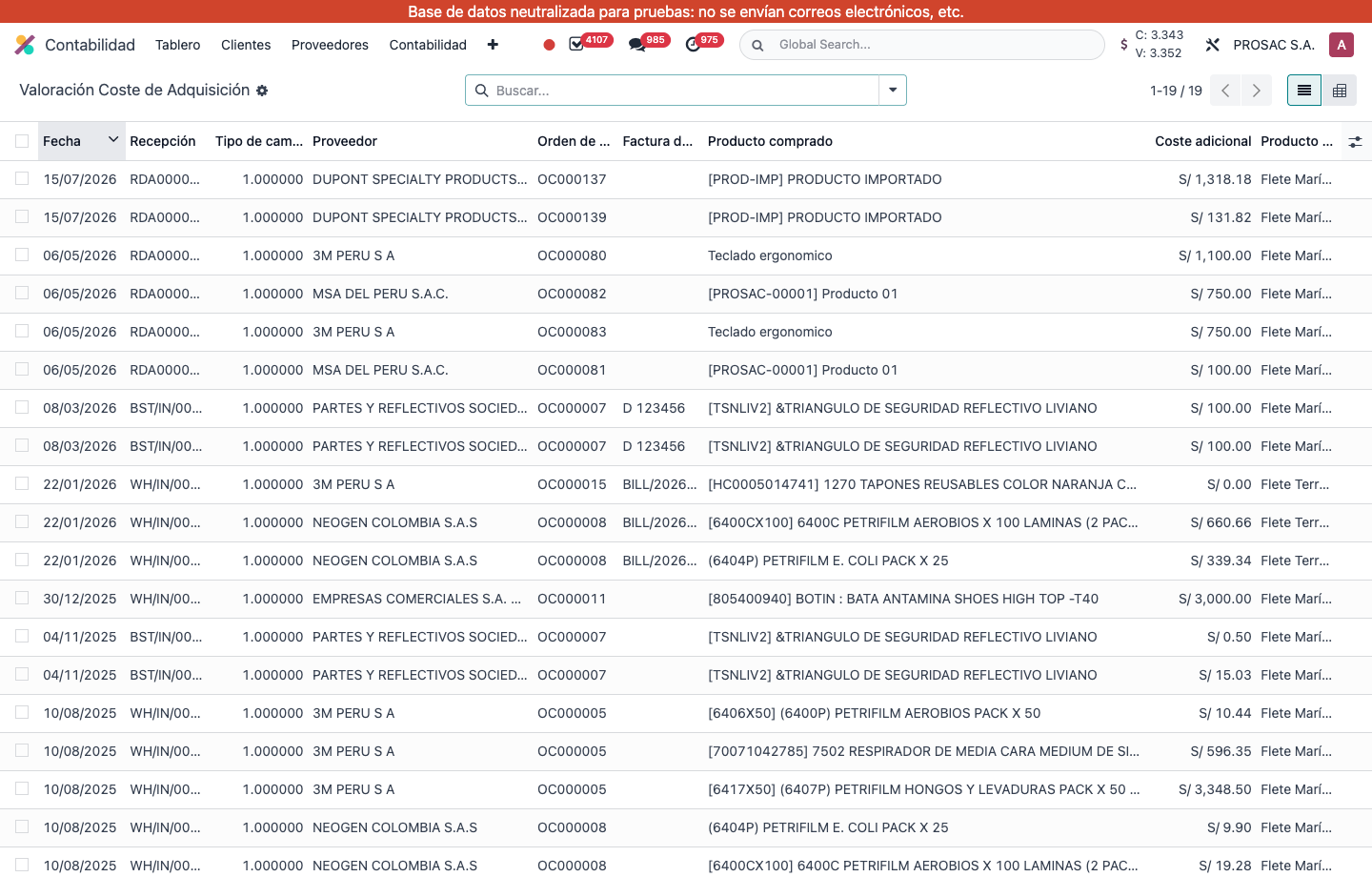Sort by Tipo de cambio column header

pos(259,141)
